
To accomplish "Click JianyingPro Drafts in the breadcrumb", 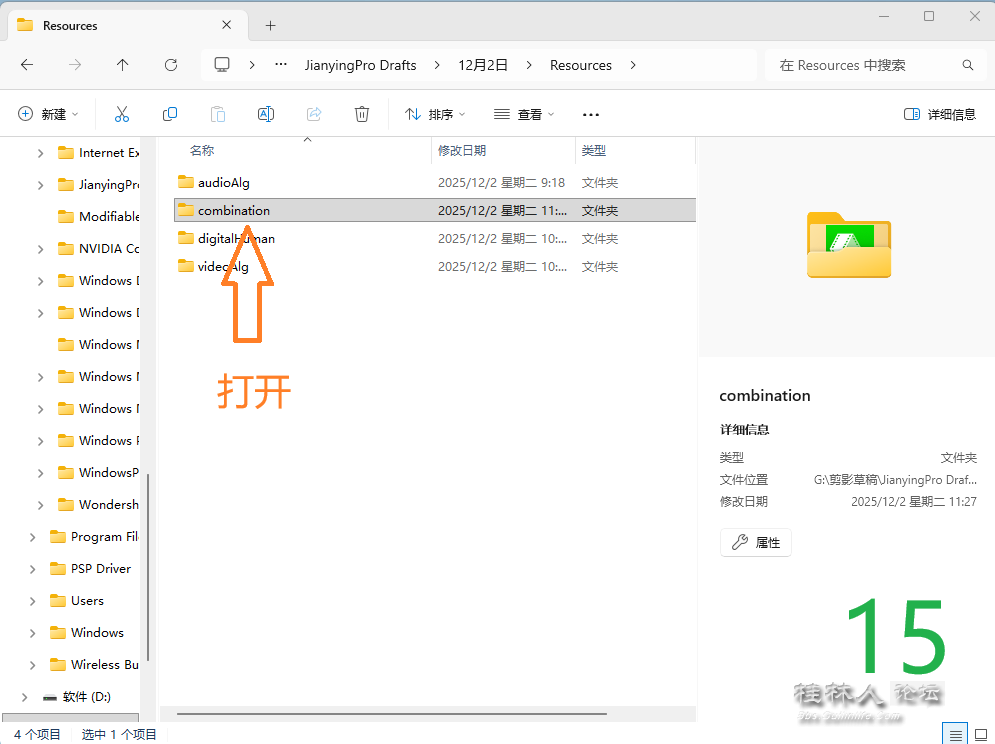I will [x=360, y=65].
